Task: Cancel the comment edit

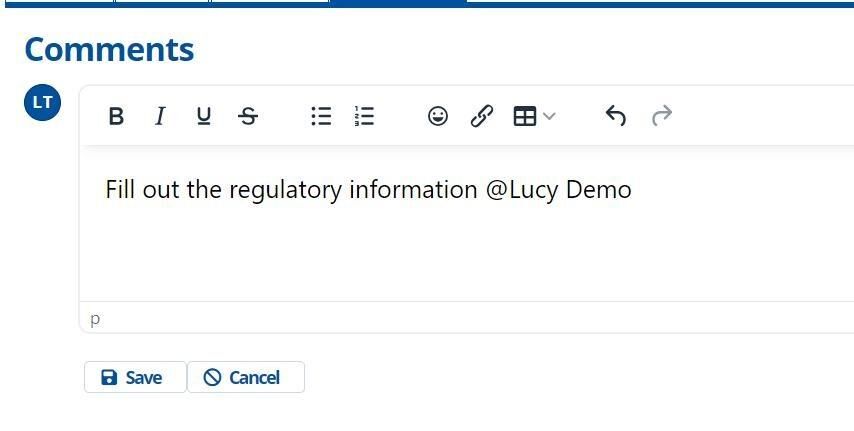Action: point(246,377)
